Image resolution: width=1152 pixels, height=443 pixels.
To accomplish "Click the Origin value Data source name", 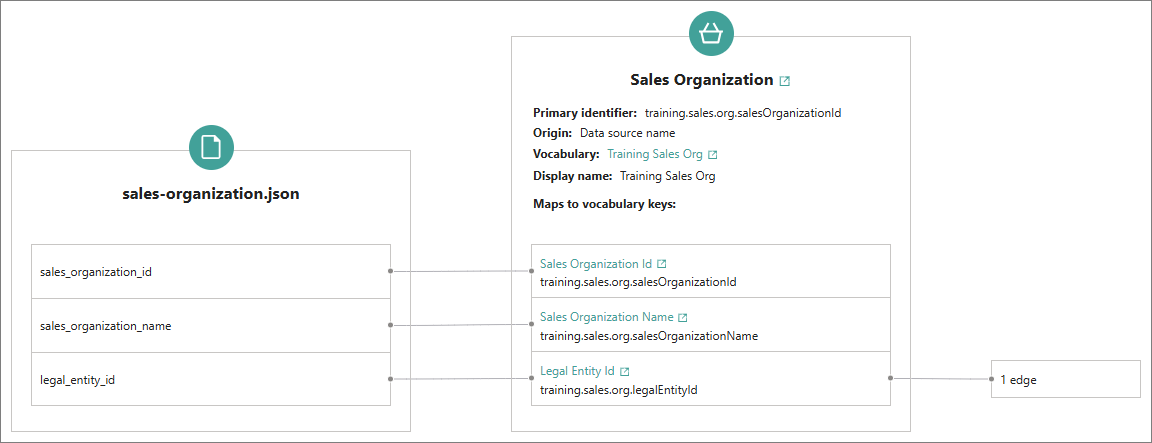I will [627, 134].
